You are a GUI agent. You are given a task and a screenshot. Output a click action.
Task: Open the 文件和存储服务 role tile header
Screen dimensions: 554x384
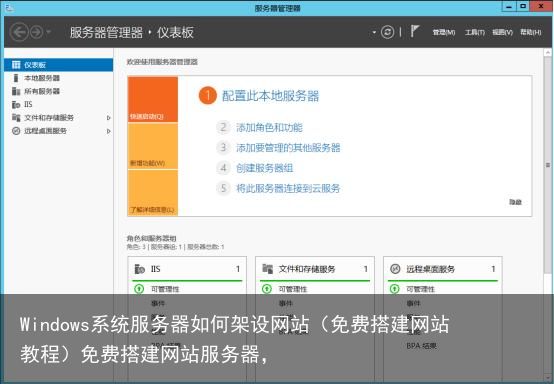315,269
